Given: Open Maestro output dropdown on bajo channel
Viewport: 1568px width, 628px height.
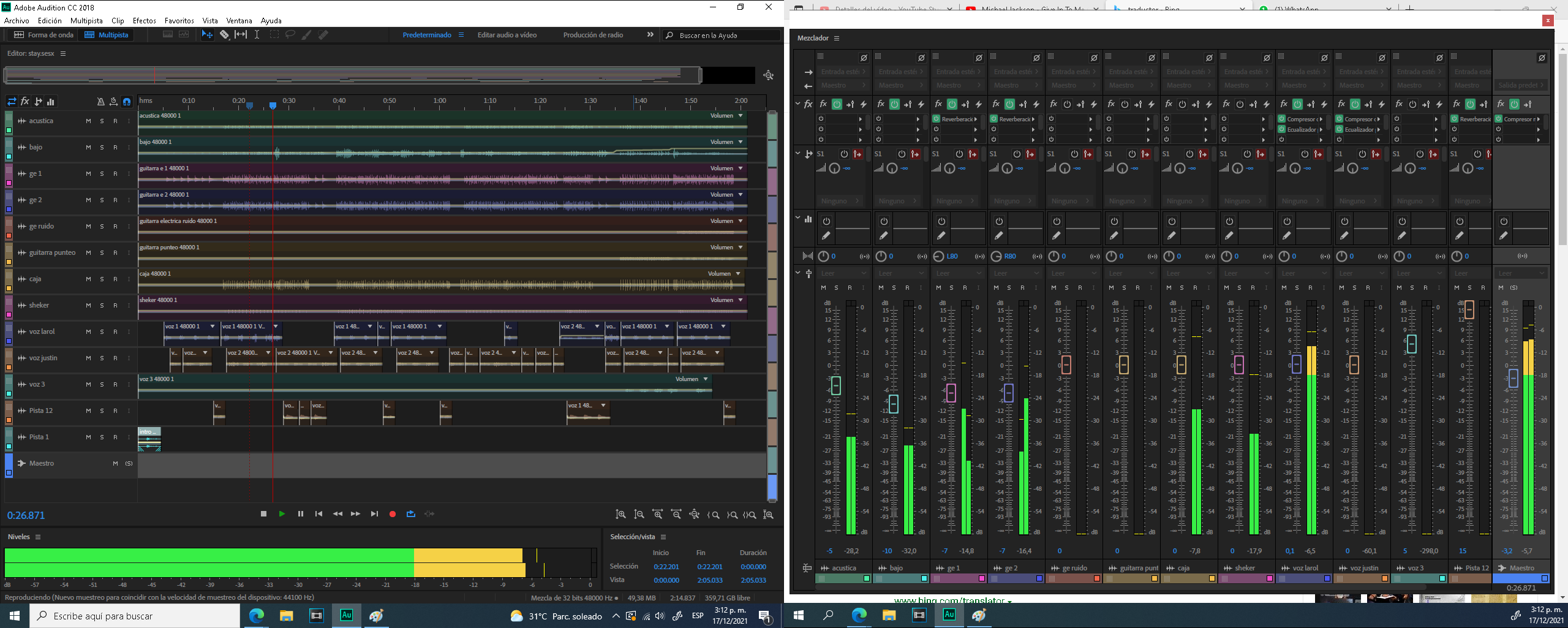Looking at the screenshot, I should click(x=902, y=85).
